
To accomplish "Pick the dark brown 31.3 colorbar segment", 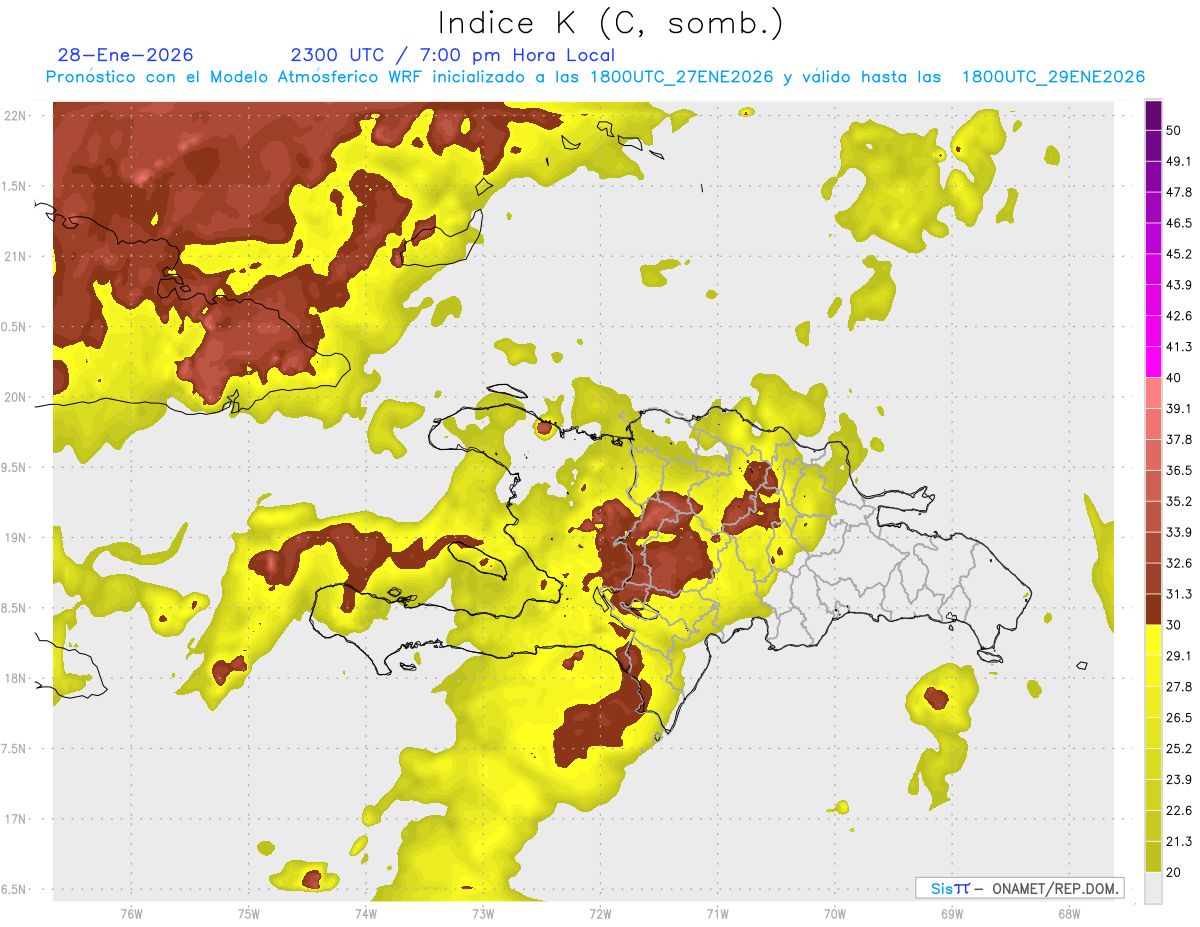I will 1153,609.
